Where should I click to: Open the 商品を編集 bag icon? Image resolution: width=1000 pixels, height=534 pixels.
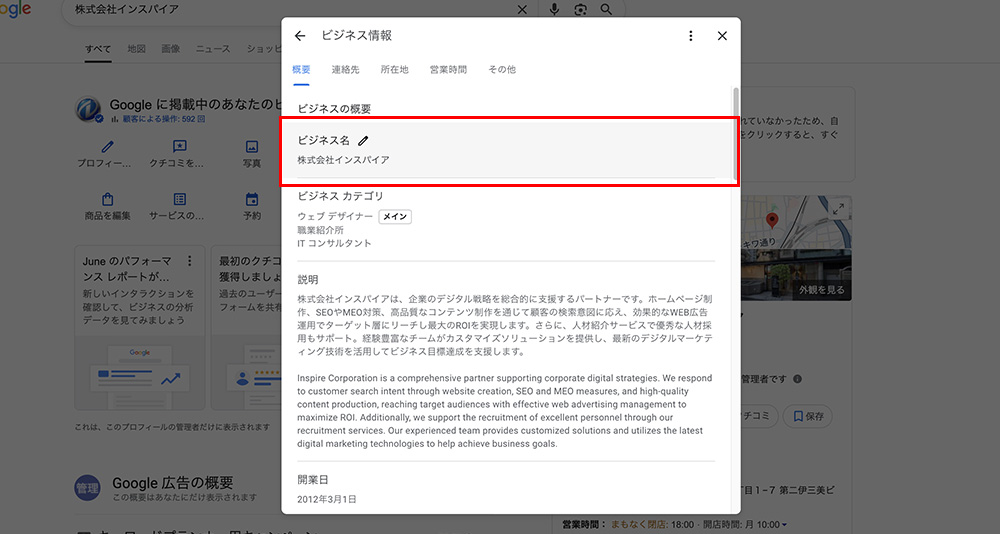coord(108,199)
